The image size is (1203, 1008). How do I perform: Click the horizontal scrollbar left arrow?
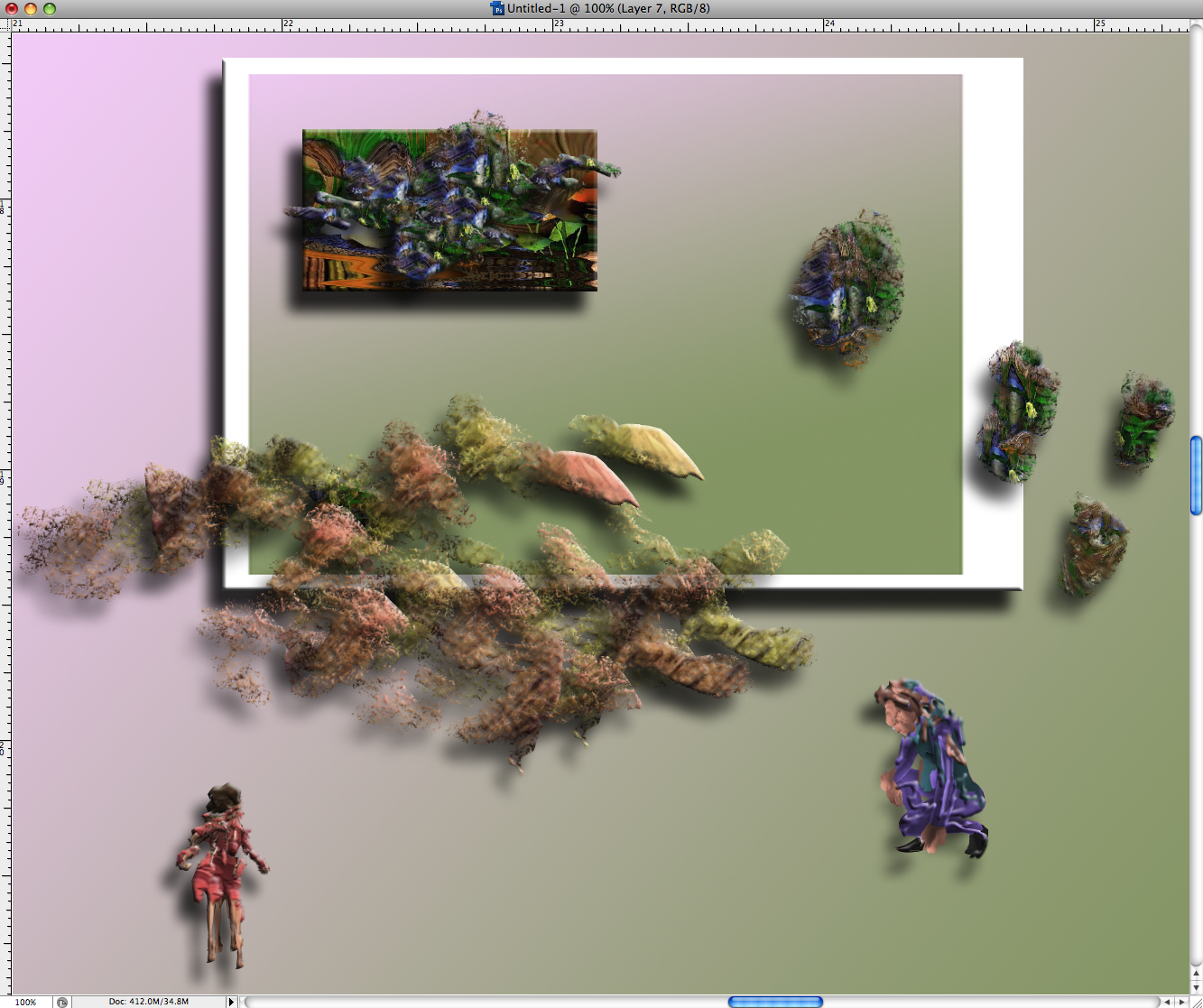[1167, 1002]
